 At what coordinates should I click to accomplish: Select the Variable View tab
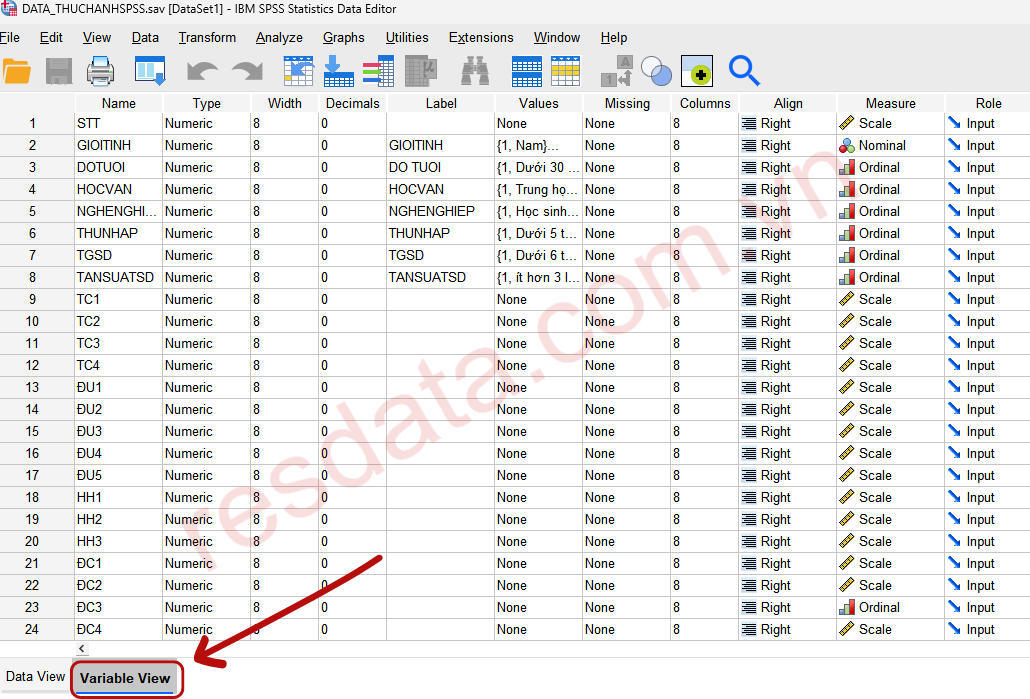(x=125, y=678)
